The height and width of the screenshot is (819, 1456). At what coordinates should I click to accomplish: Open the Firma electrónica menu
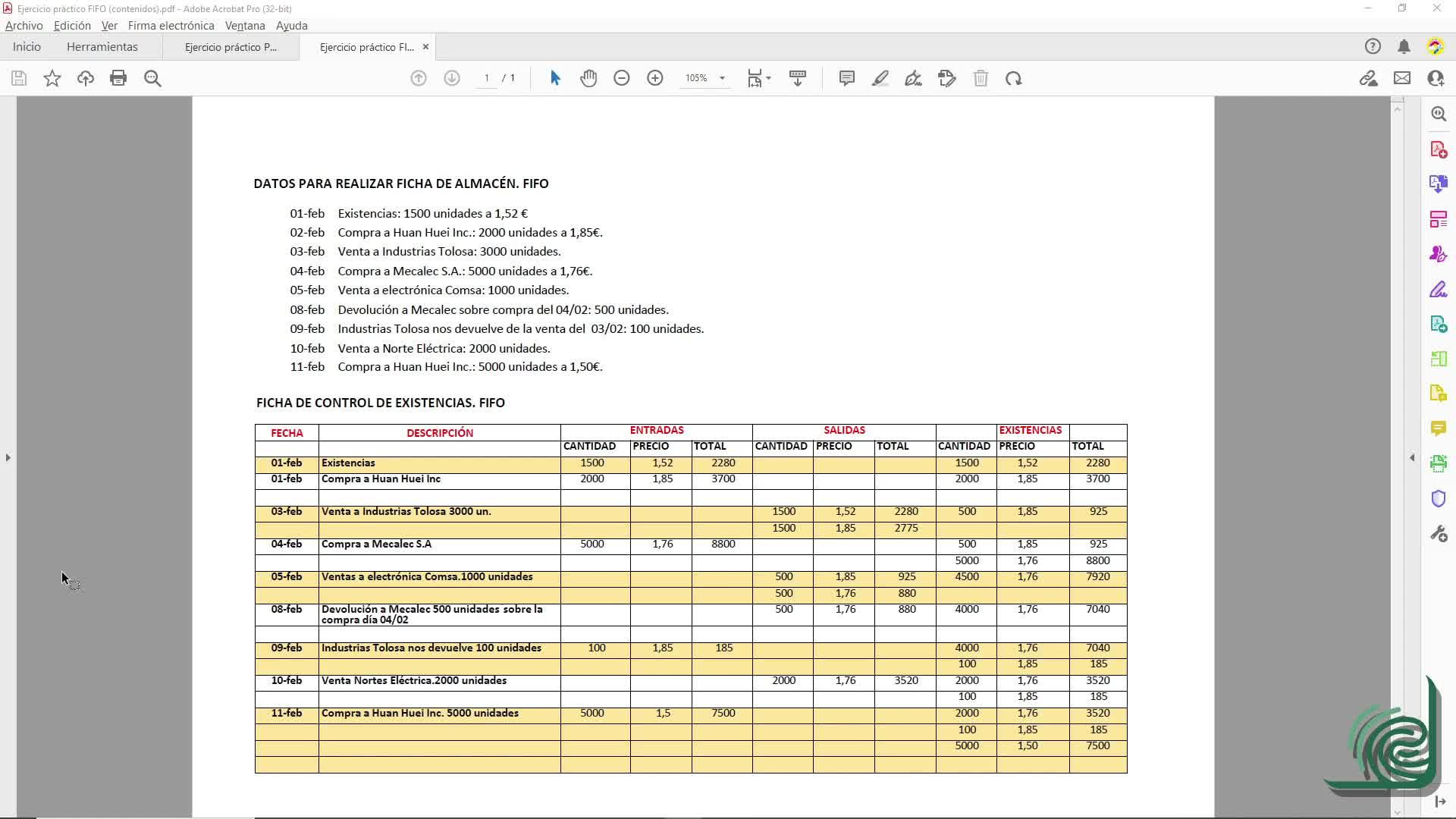click(x=171, y=25)
